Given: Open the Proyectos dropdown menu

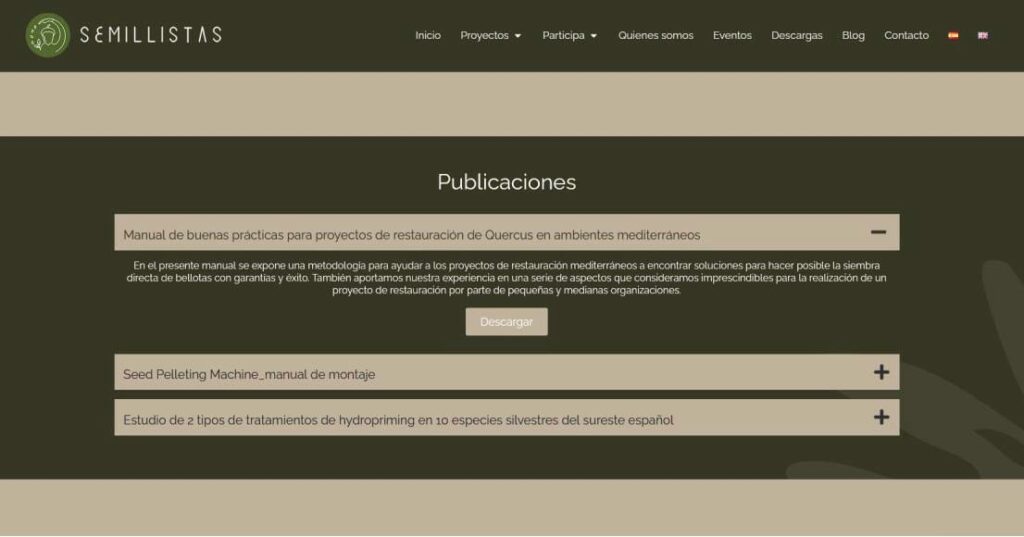Looking at the screenshot, I should click(x=490, y=35).
